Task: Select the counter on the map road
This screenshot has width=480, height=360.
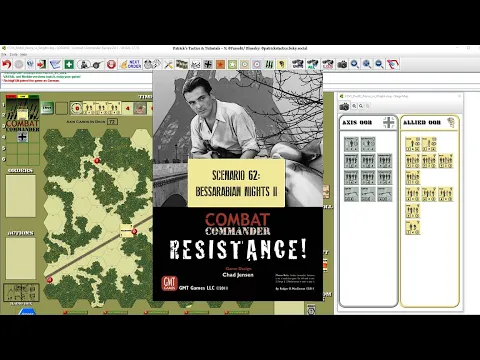Action: pos(126,231)
